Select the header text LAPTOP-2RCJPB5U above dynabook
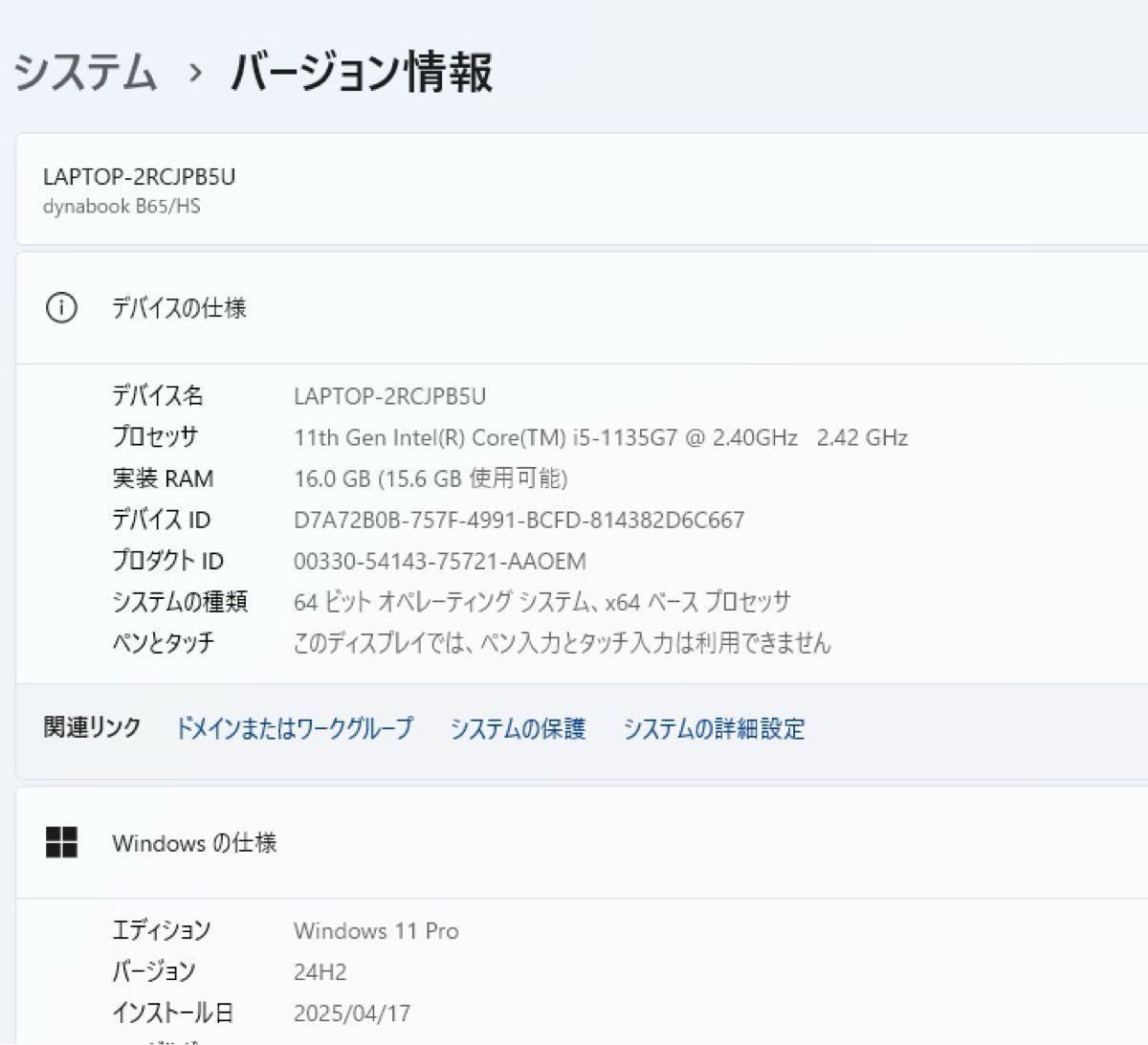 point(139,177)
